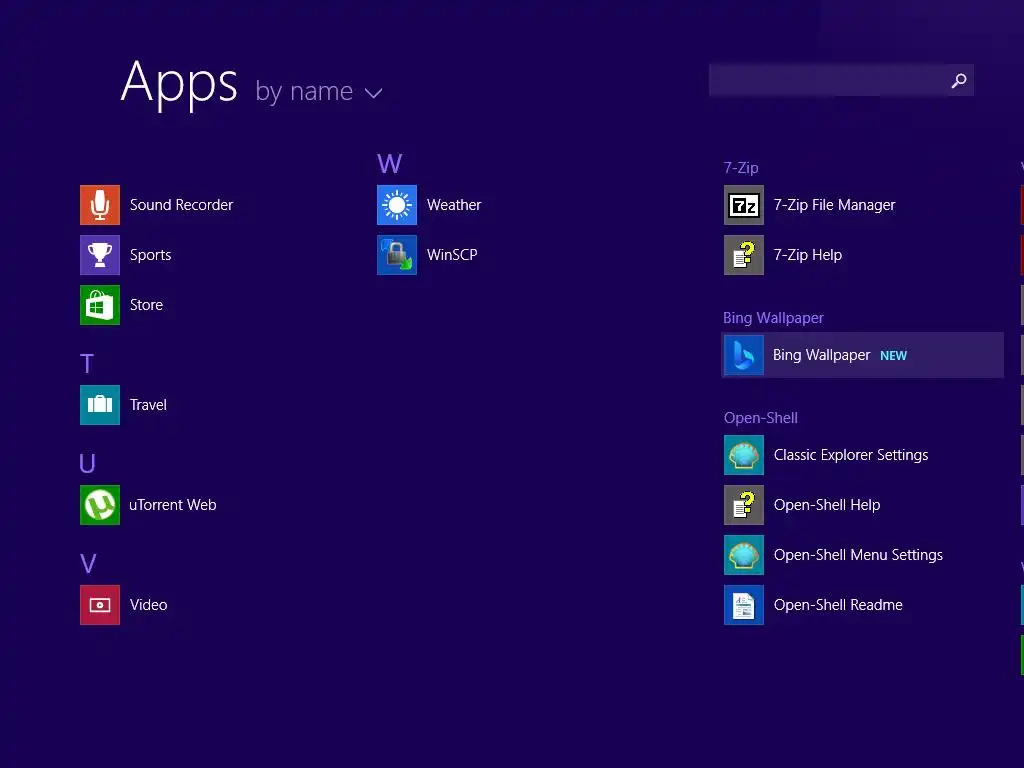Open the Sound Recorder microphone icon
Image resolution: width=1024 pixels, height=768 pixels.
(100, 205)
